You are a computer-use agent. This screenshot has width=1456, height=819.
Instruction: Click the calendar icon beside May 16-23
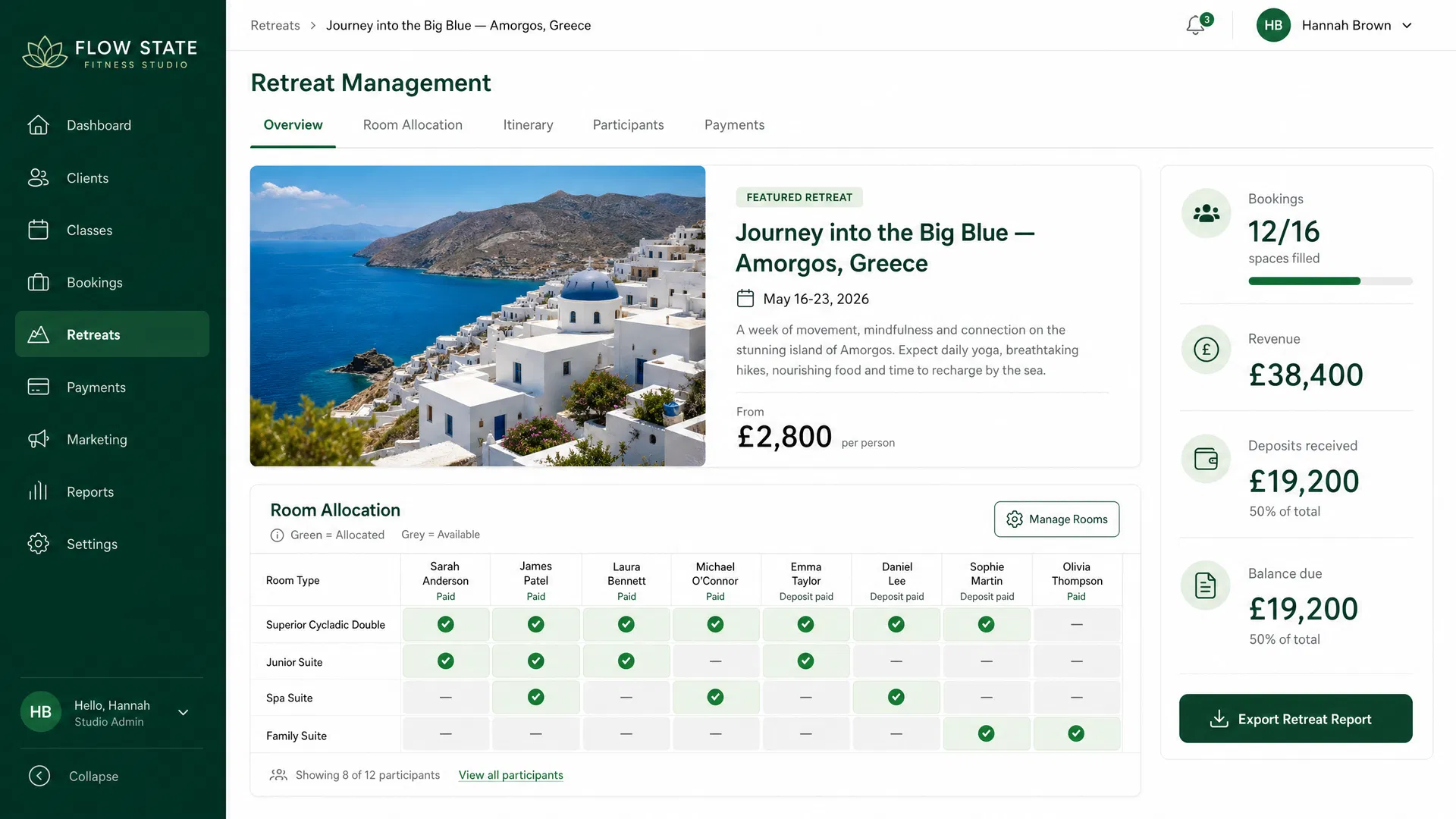pos(745,299)
